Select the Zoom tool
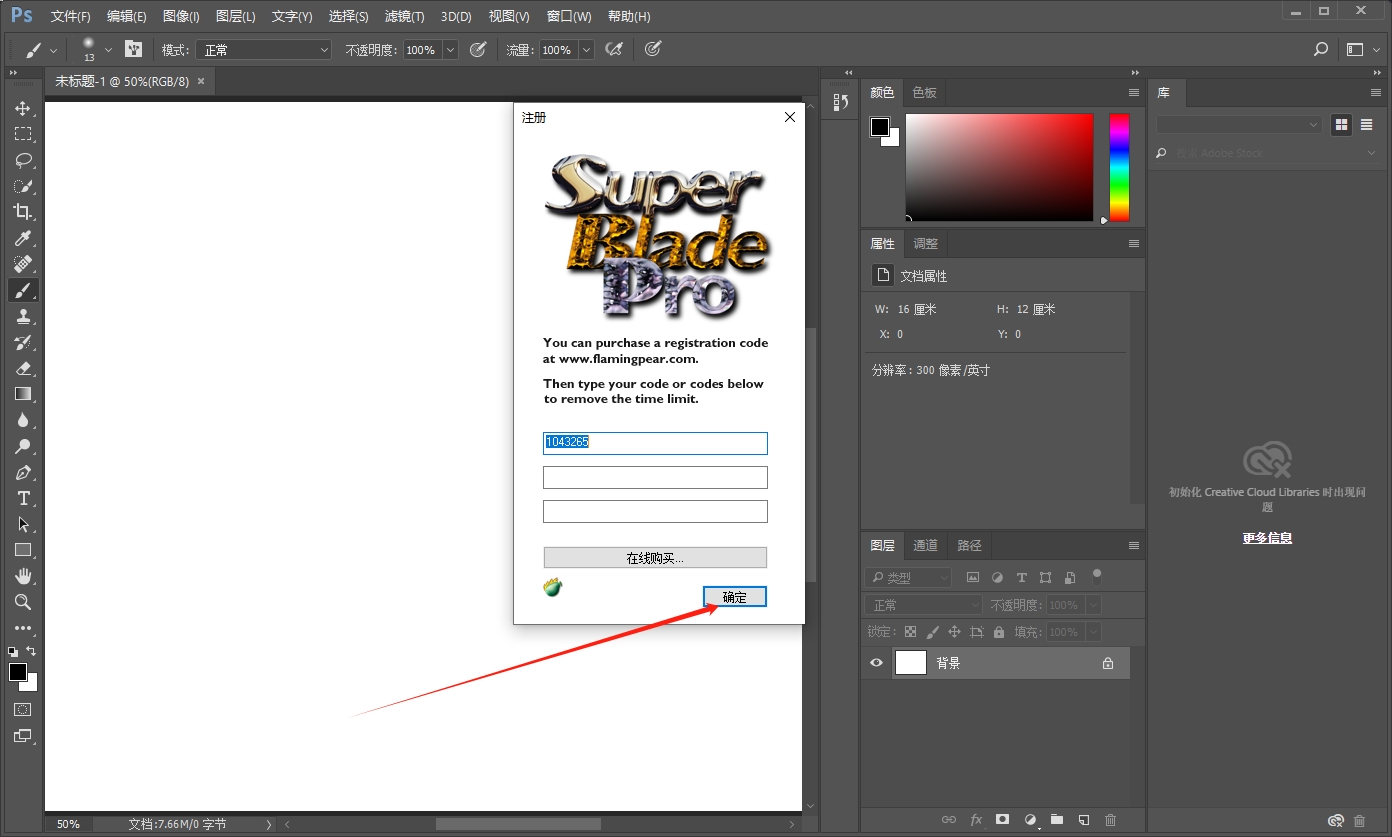Viewport: 1392px width, 837px height. (22, 602)
